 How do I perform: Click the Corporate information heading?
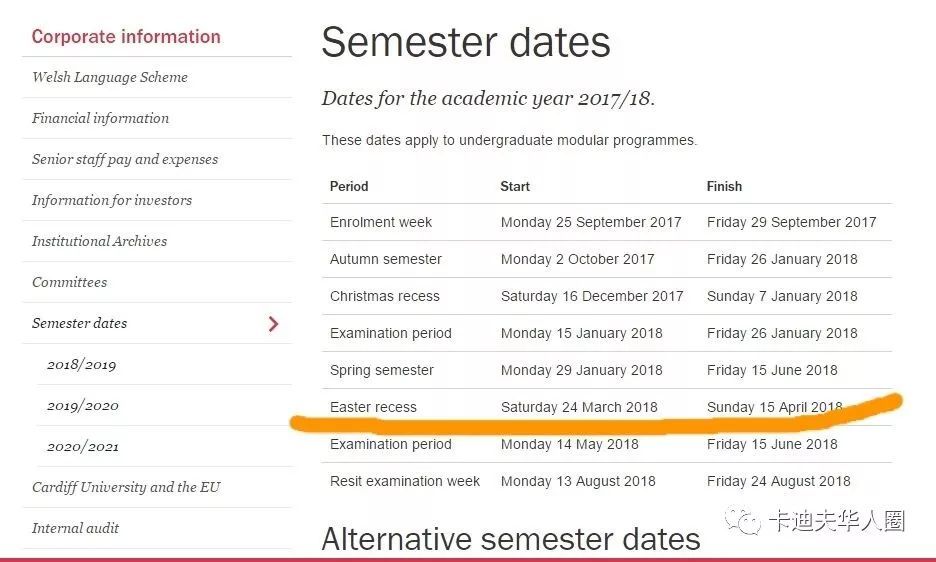126,36
